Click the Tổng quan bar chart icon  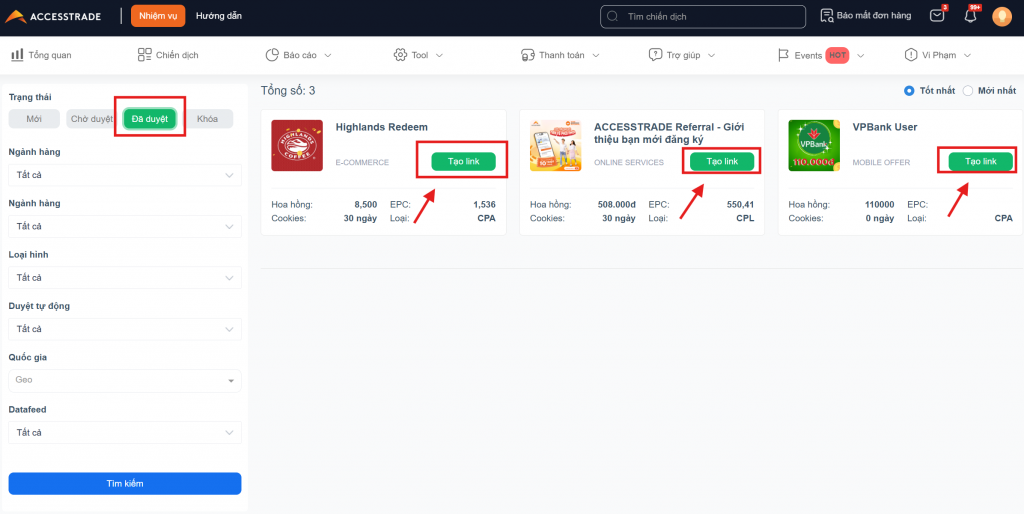(17, 55)
